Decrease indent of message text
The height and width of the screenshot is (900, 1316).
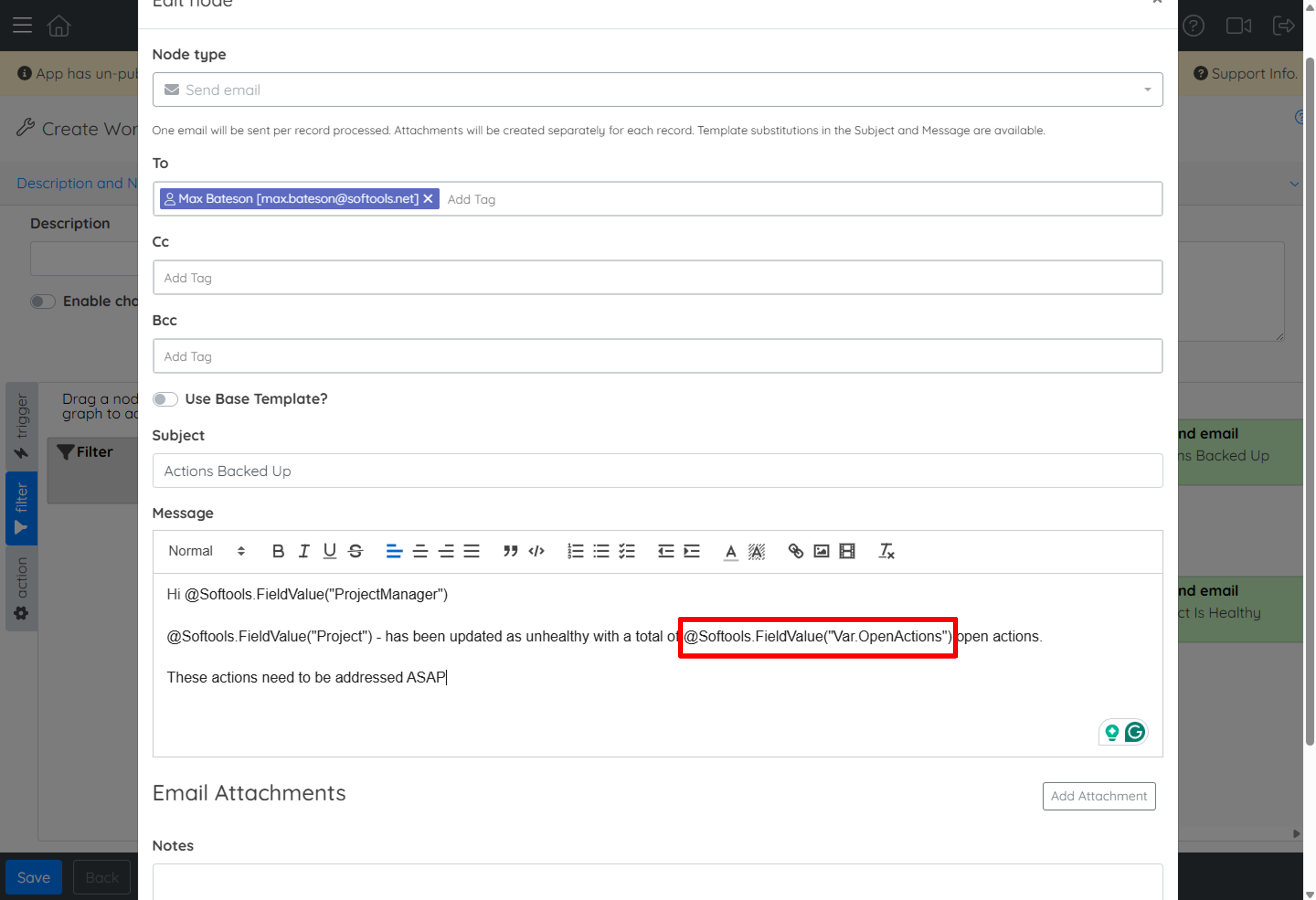point(666,551)
